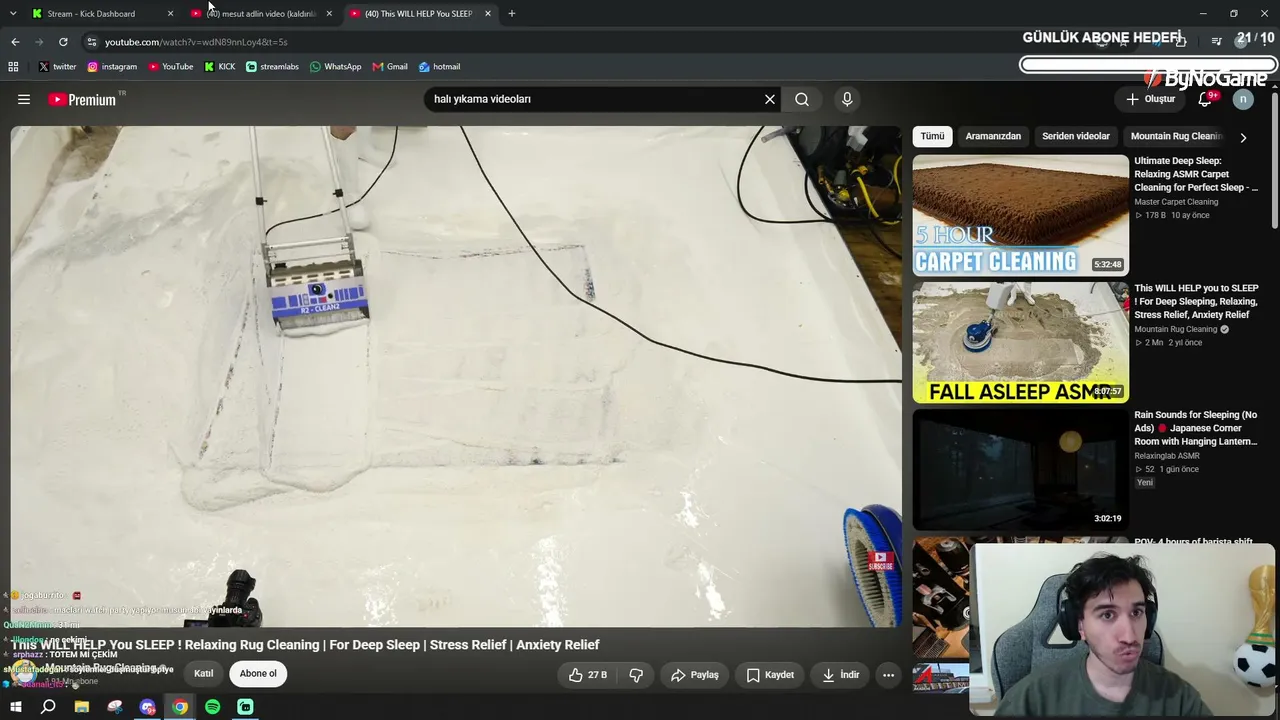Open YouTube notifications bell
This screenshot has width=1280, height=720.
tap(1205, 99)
